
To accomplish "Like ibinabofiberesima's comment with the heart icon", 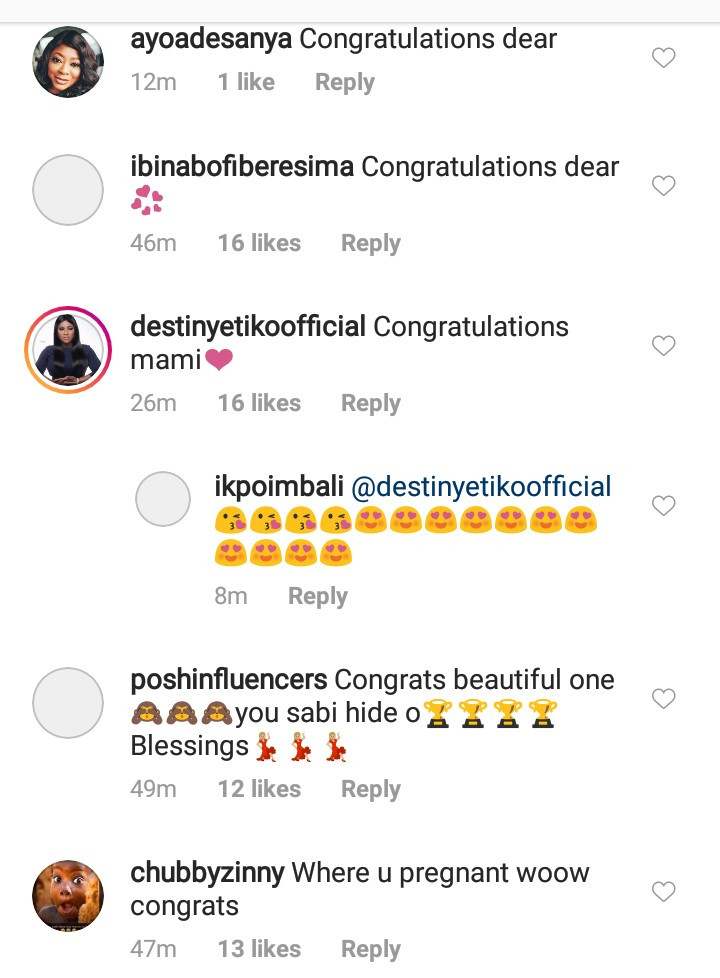I will coord(663,186).
